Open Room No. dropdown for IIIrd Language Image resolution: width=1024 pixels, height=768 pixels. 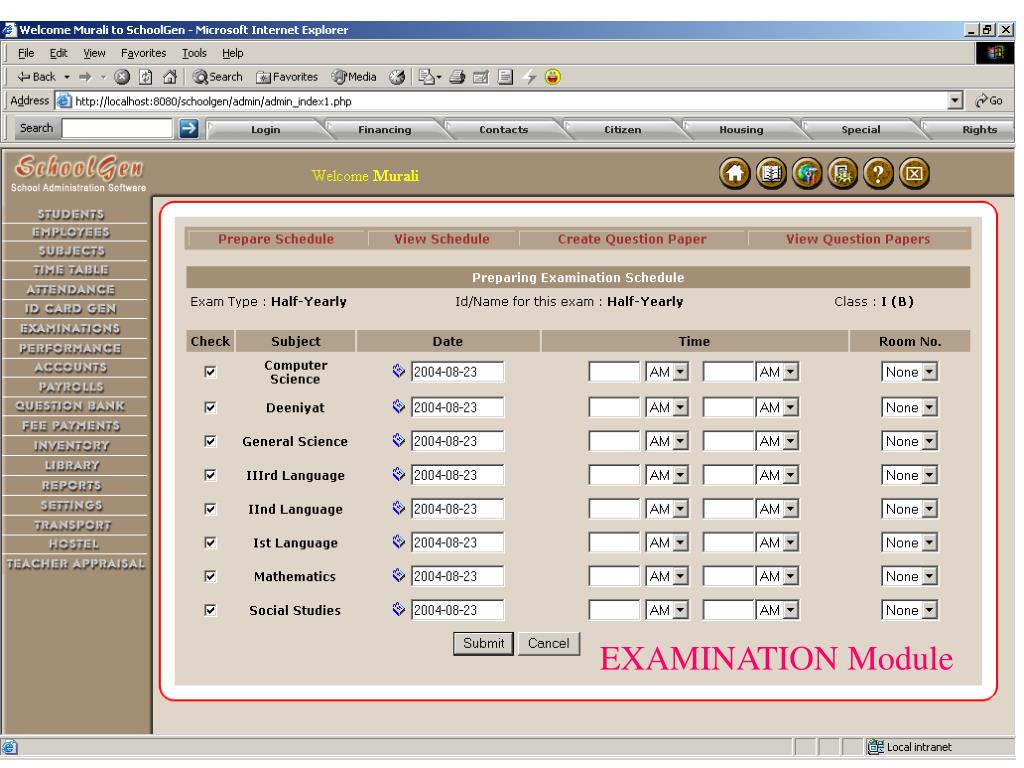click(910, 475)
